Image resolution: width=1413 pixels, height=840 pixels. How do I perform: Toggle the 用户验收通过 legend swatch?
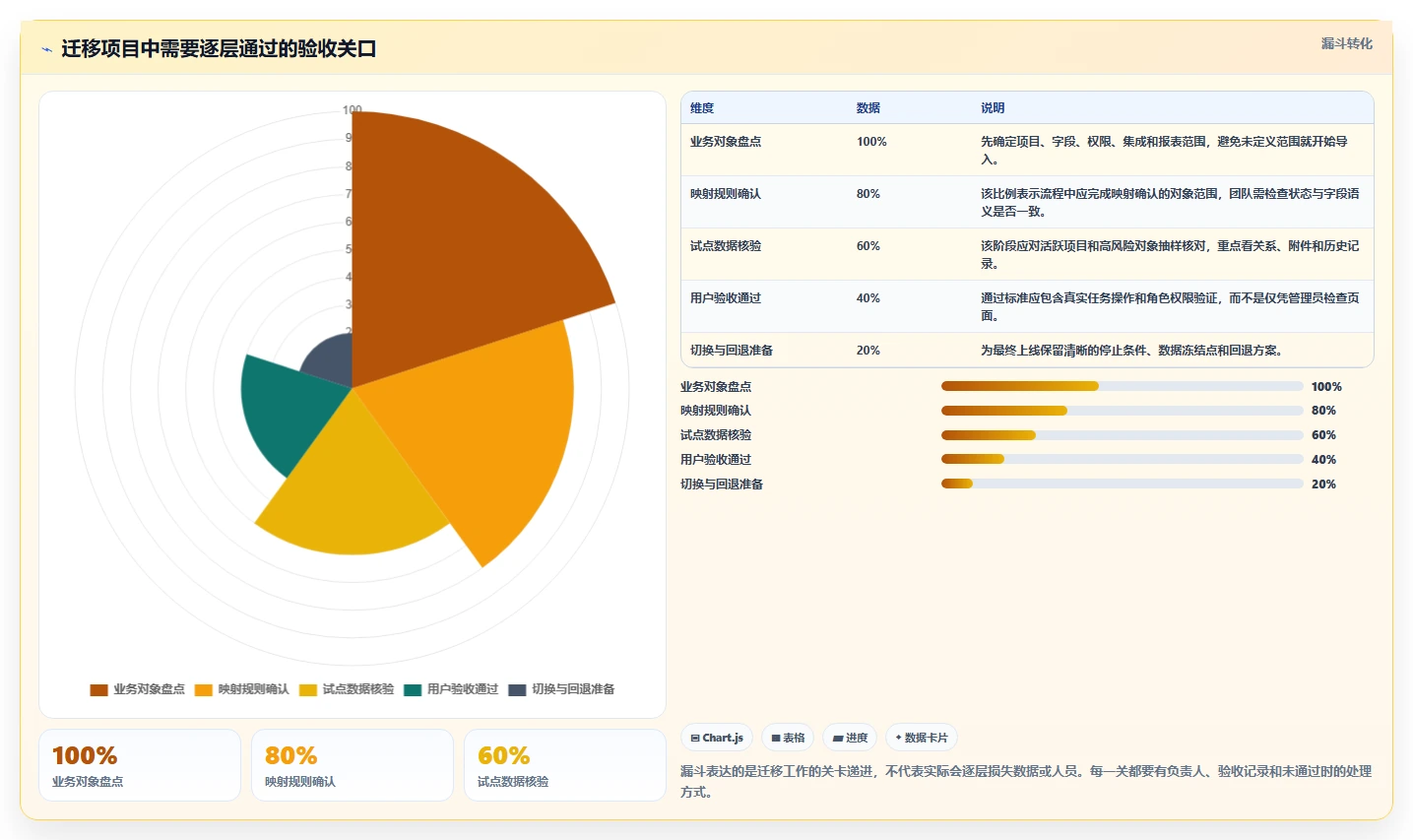(413, 690)
